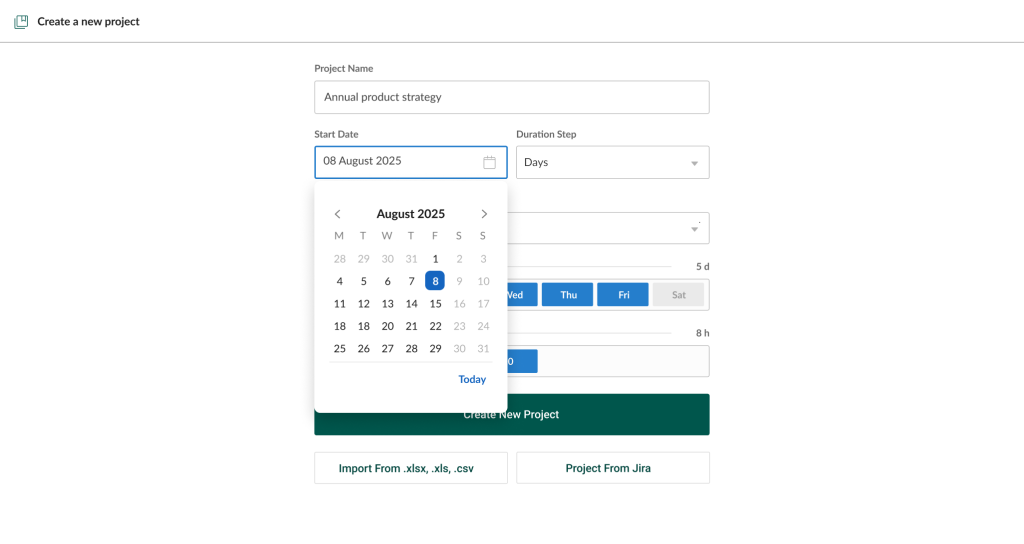Viewport: 1024px width, 544px height.
Task: Go to previous month in date picker
Action: tap(338, 214)
